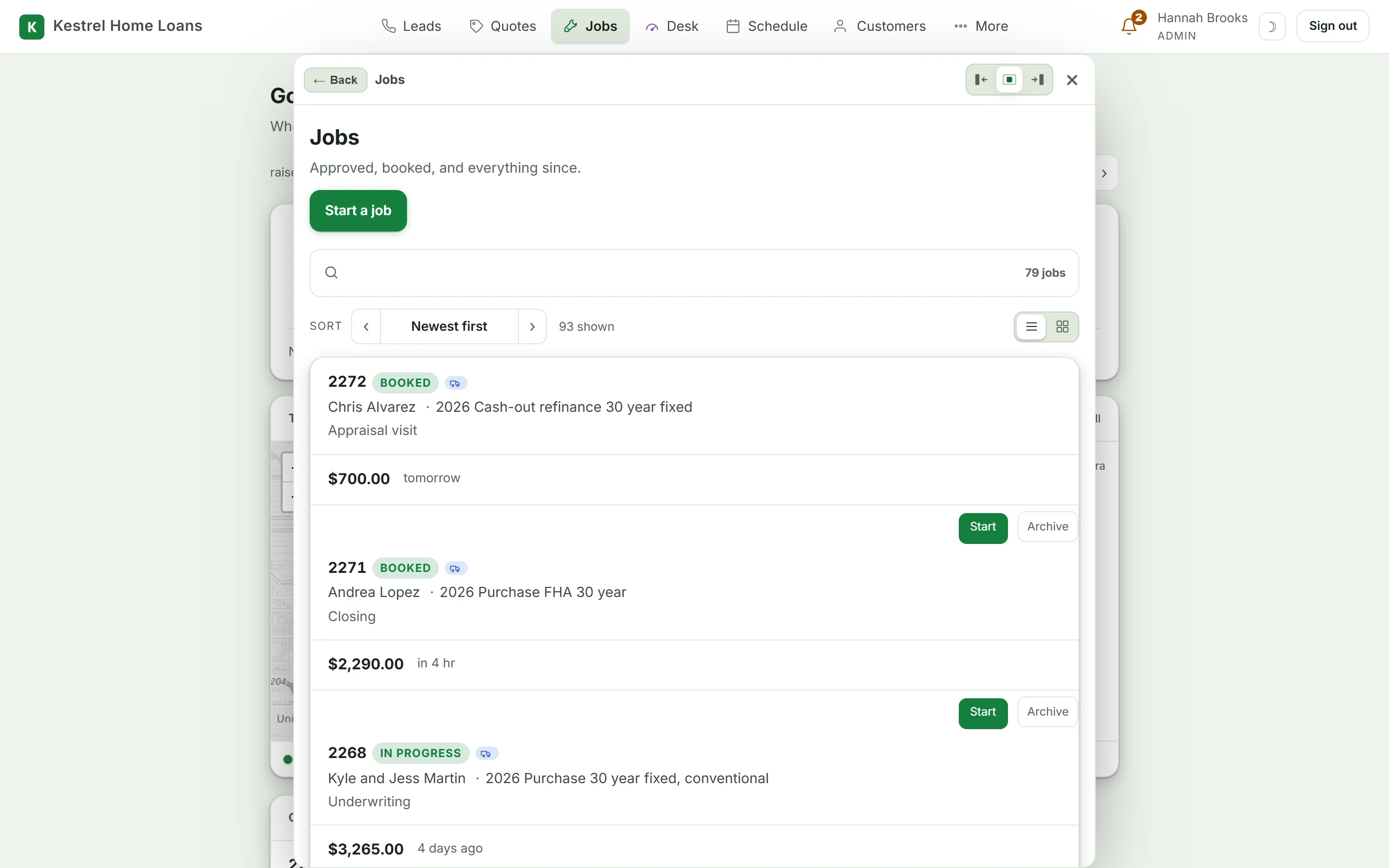Image resolution: width=1389 pixels, height=868 pixels.
Task: Click the BOOKED status on job 2272
Action: [405, 383]
